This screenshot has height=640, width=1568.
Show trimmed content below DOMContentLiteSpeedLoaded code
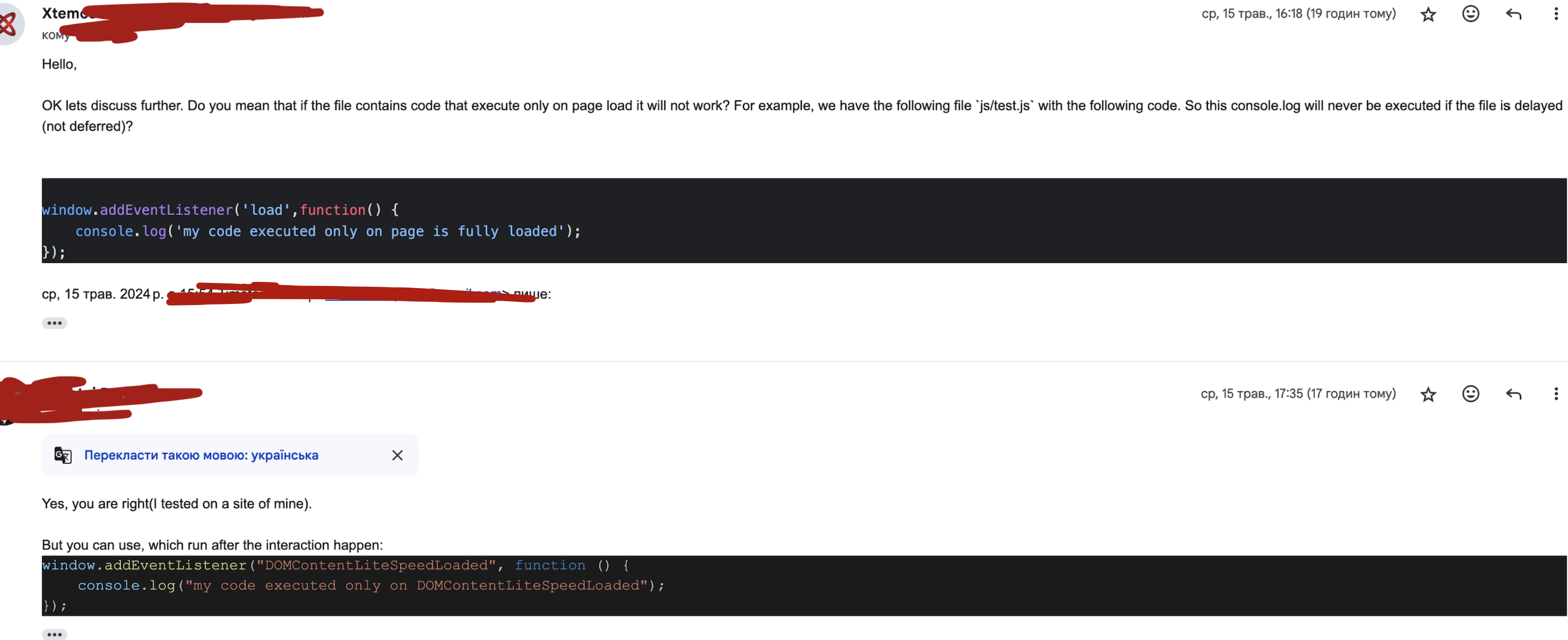[x=54, y=634]
